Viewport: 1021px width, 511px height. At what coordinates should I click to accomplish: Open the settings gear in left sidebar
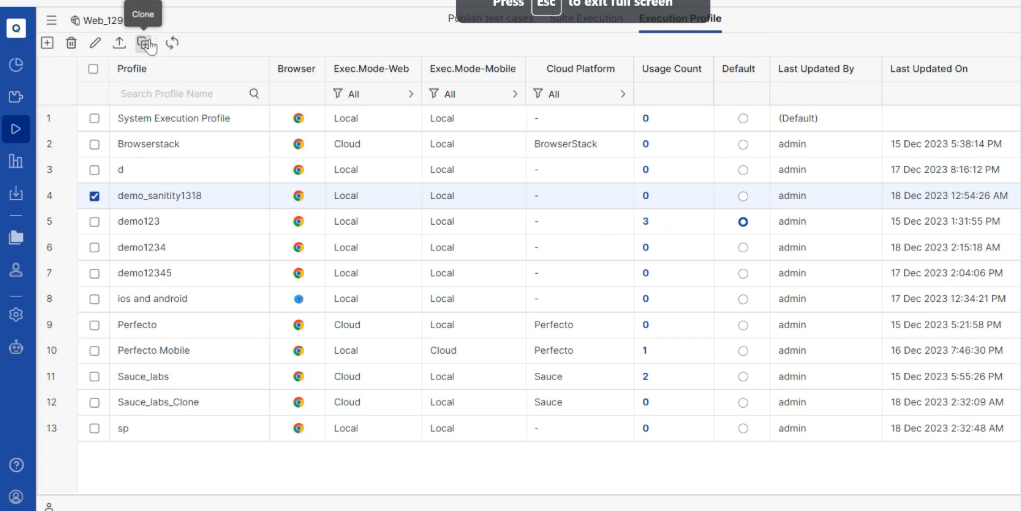[x=16, y=314]
